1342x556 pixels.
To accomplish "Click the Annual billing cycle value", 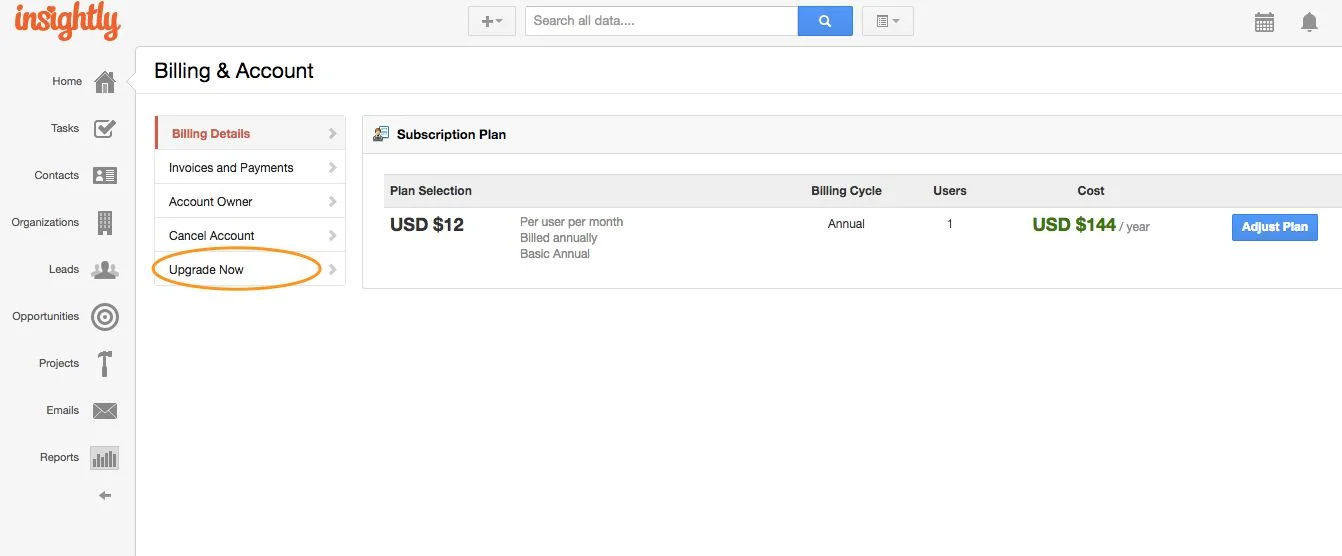I will click(x=846, y=224).
